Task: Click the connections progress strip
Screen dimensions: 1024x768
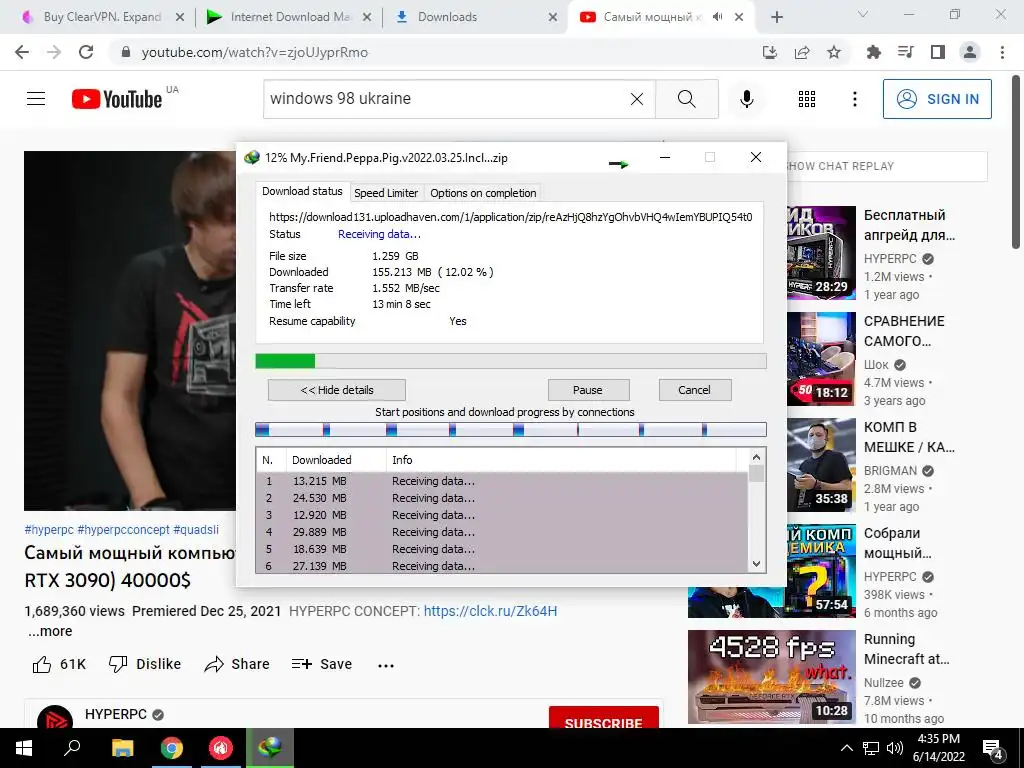Action: point(511,429)
